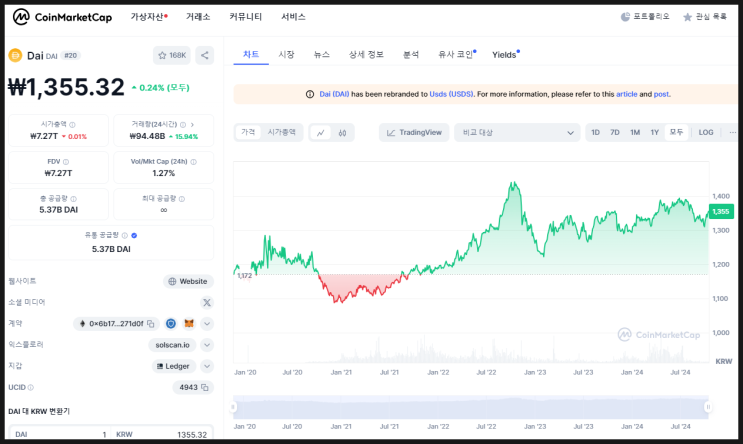743x444 pixels.
Task: Switch to line chart view
Action: click(321, 133)
